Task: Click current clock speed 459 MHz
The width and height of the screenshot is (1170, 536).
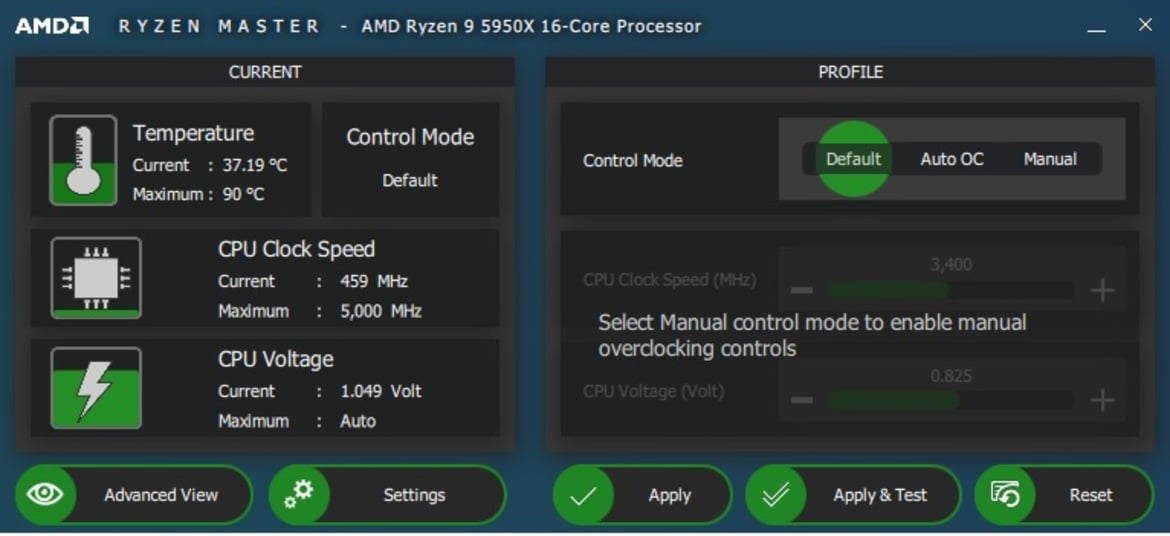Action: (x=374, y=281)
